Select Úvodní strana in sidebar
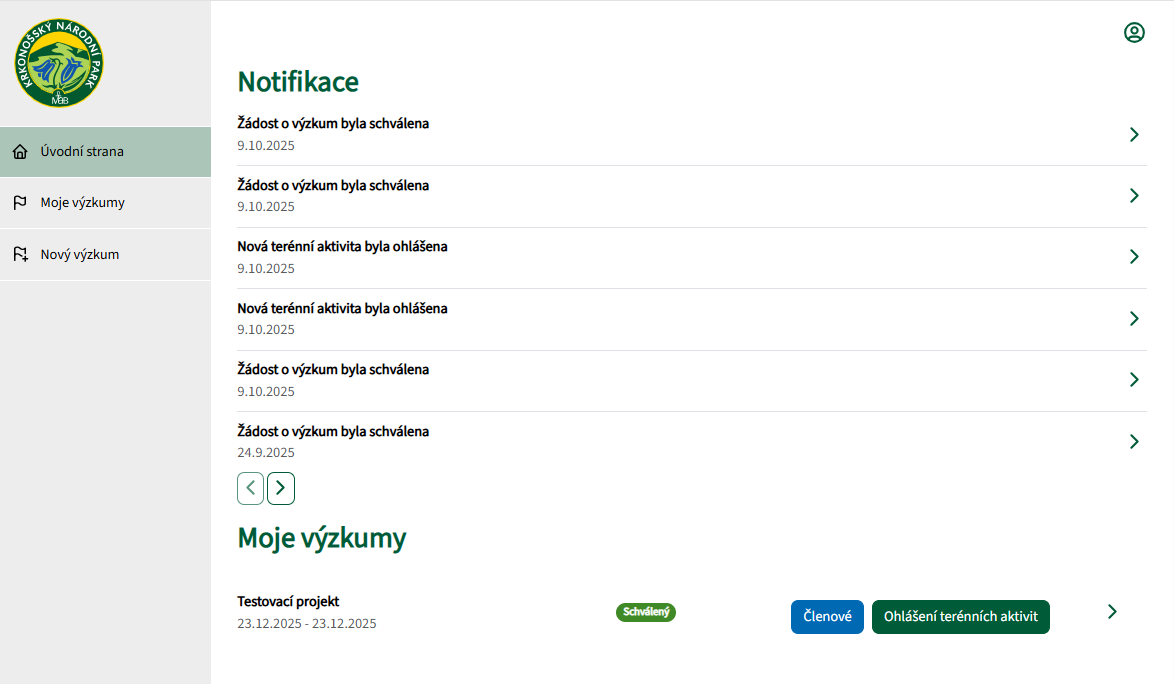This screenshot has width=1174, height=684. tap(82, 152)
